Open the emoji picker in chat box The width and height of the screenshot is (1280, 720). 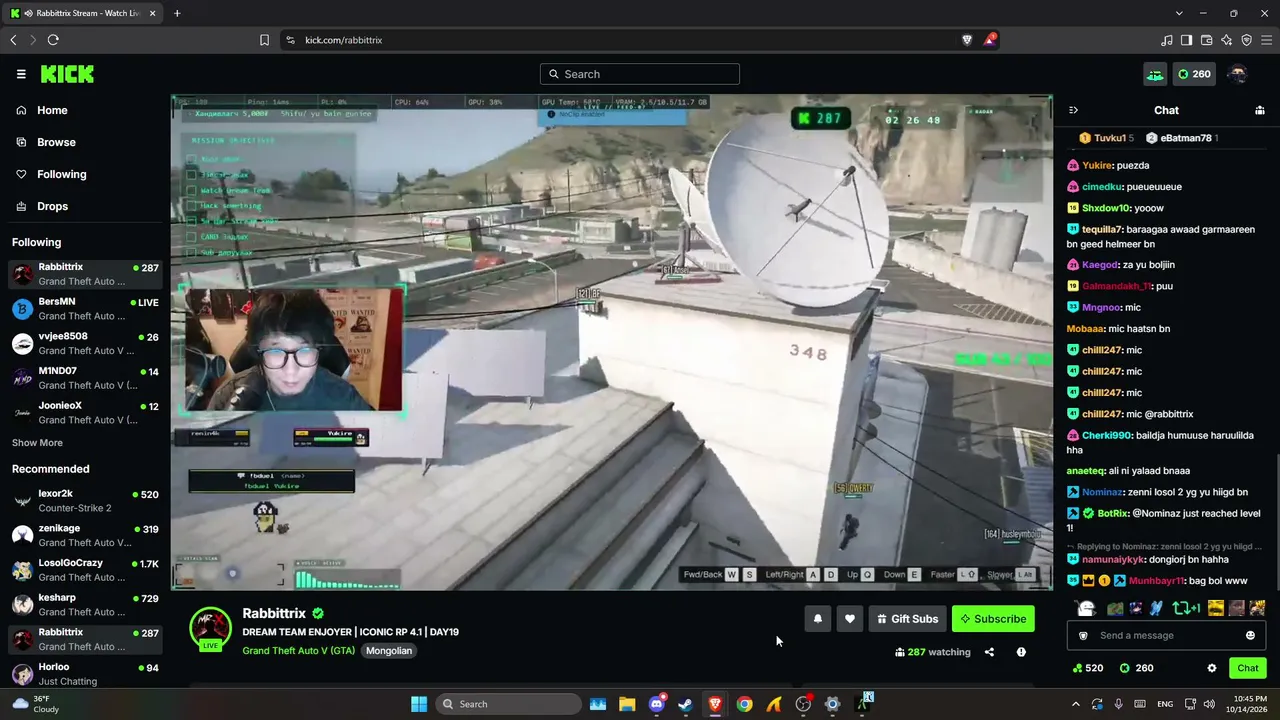tap(1250, 635)
